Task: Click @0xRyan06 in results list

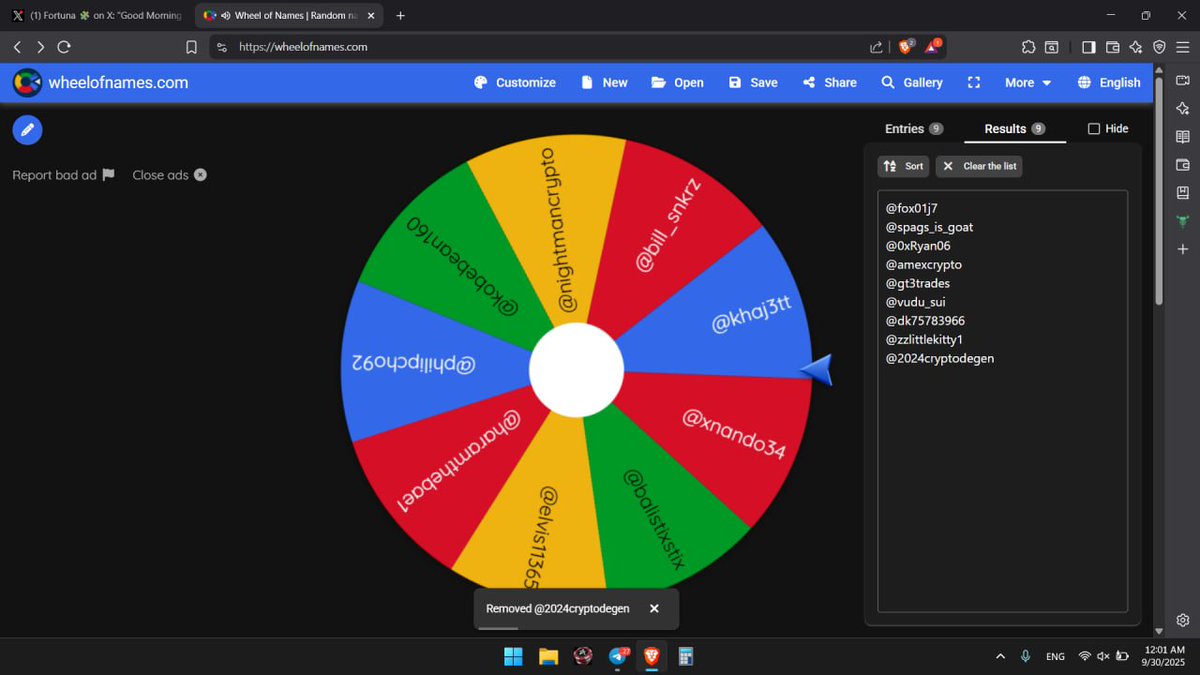Action: 918,246
